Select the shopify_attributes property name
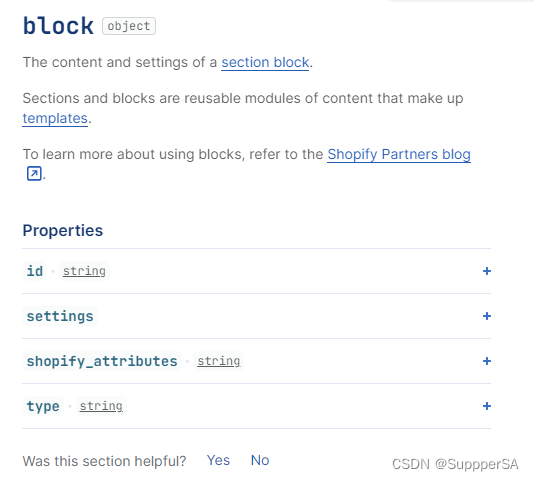This screenshot has height=481, width=534. click(x=102, y=361)
